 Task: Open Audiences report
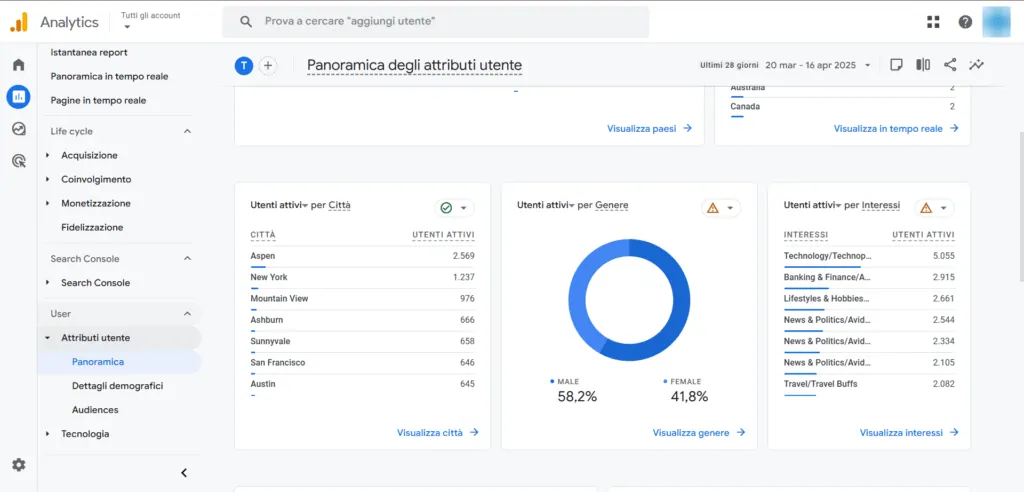click(95, 410)
